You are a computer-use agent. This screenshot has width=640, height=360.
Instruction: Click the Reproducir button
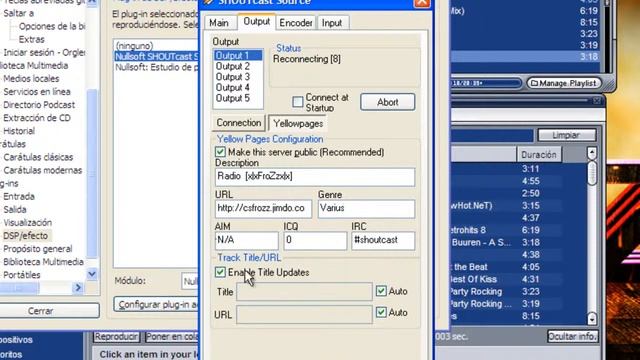(x=116, y=337)
